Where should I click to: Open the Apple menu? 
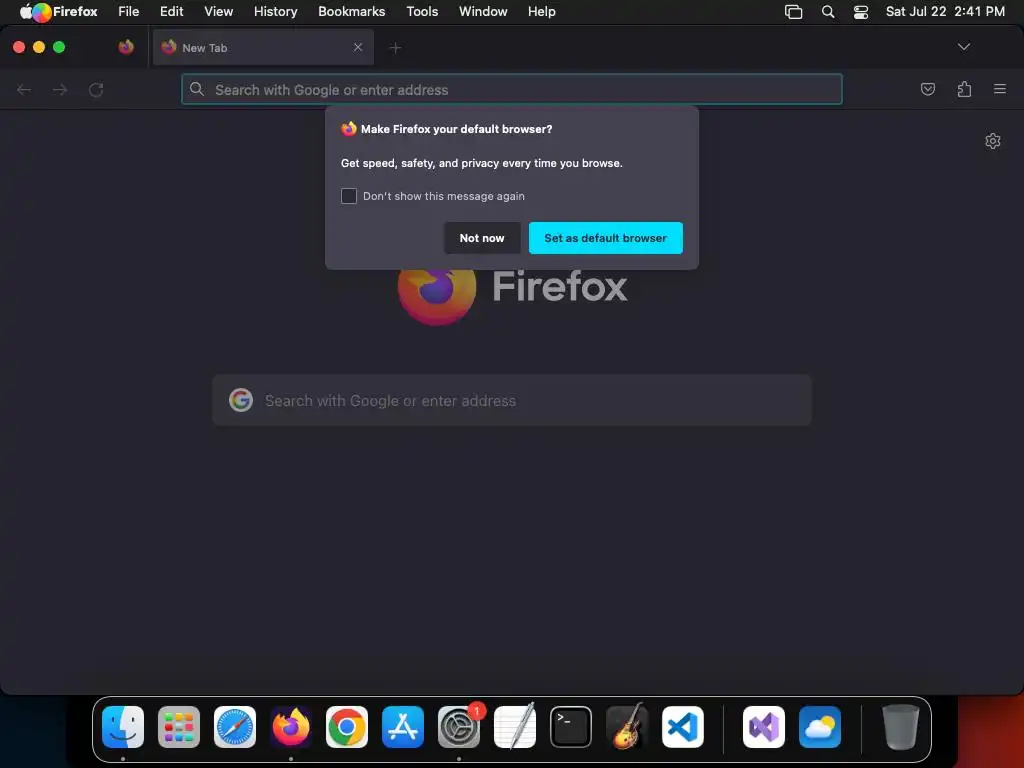(26, 11)
